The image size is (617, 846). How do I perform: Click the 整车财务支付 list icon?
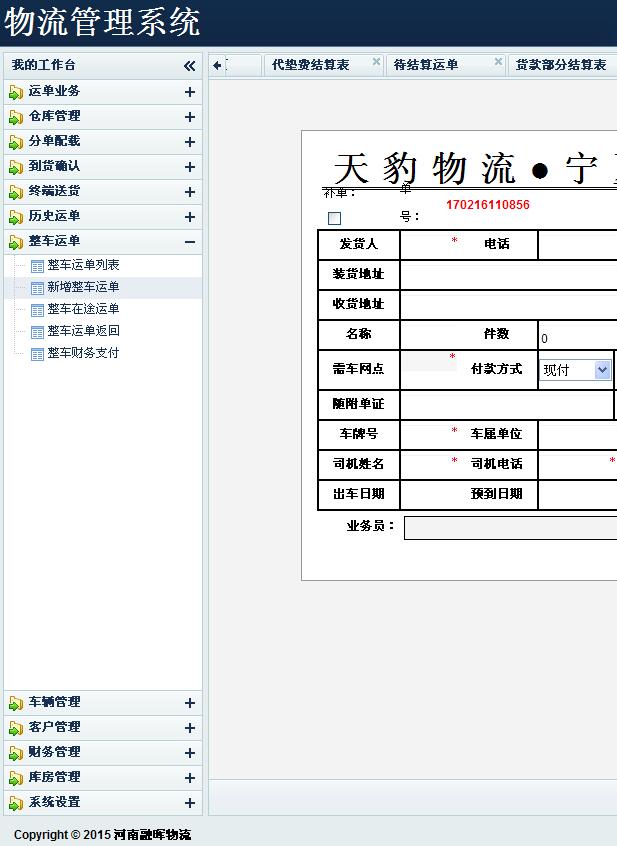click(x=38, y=354)
